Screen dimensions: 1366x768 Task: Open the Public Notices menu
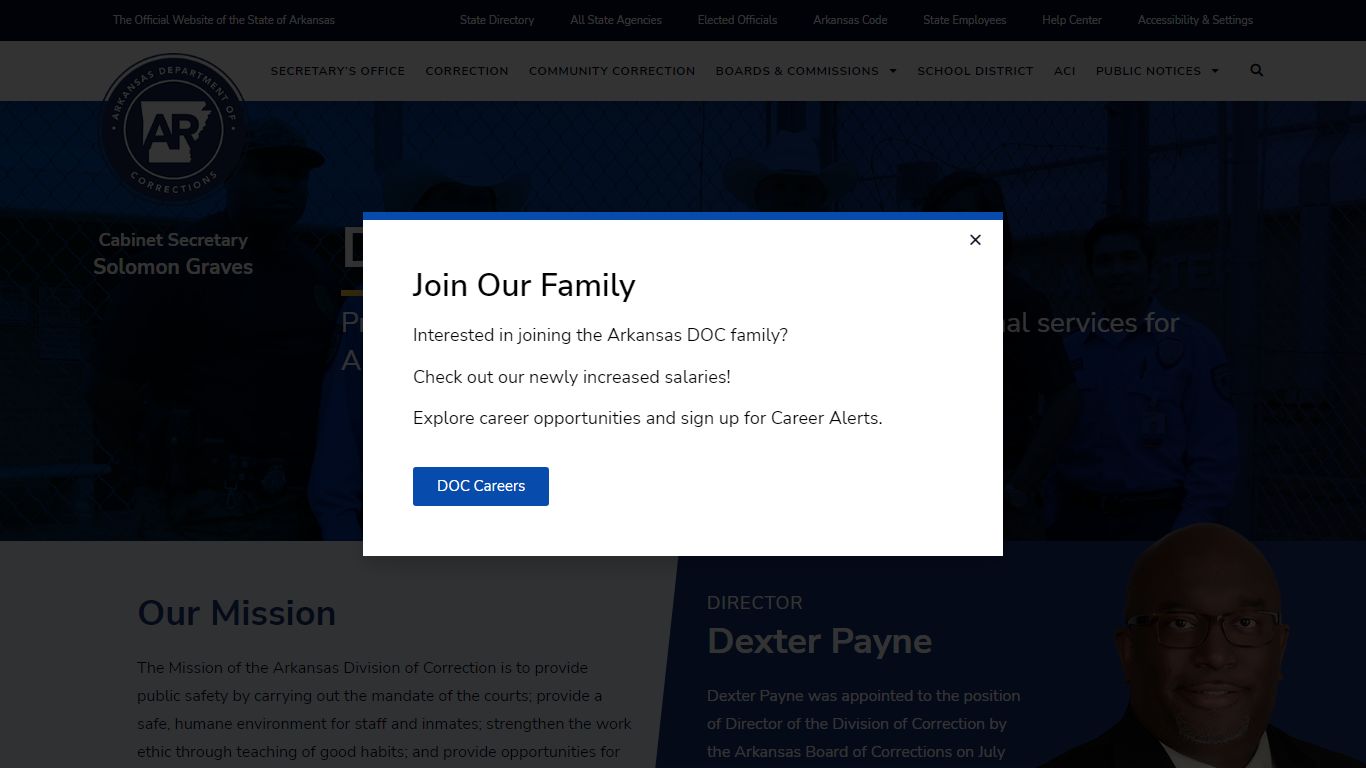click(x=1148, y=71)
